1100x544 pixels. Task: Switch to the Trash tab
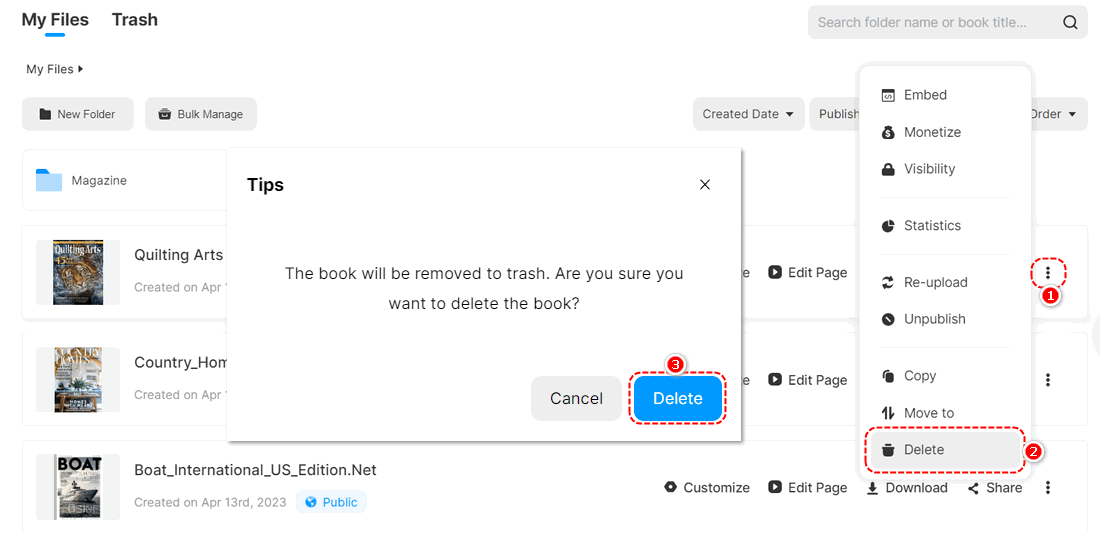click(x=135, y=20)
